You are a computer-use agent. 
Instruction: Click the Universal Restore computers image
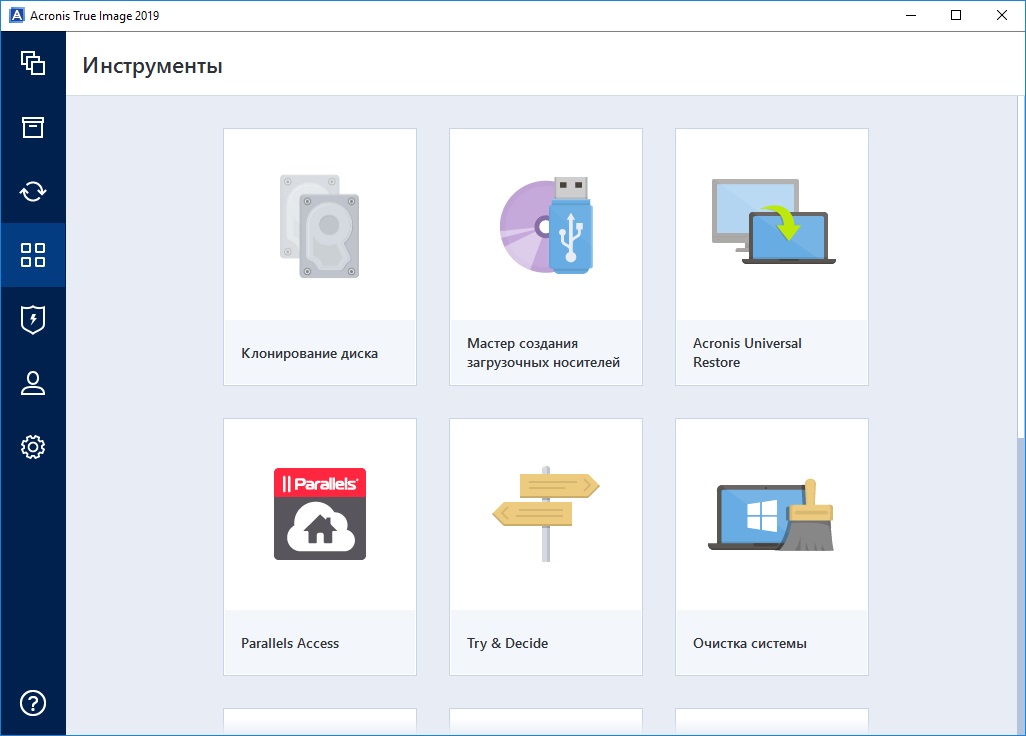click(772, 222)
